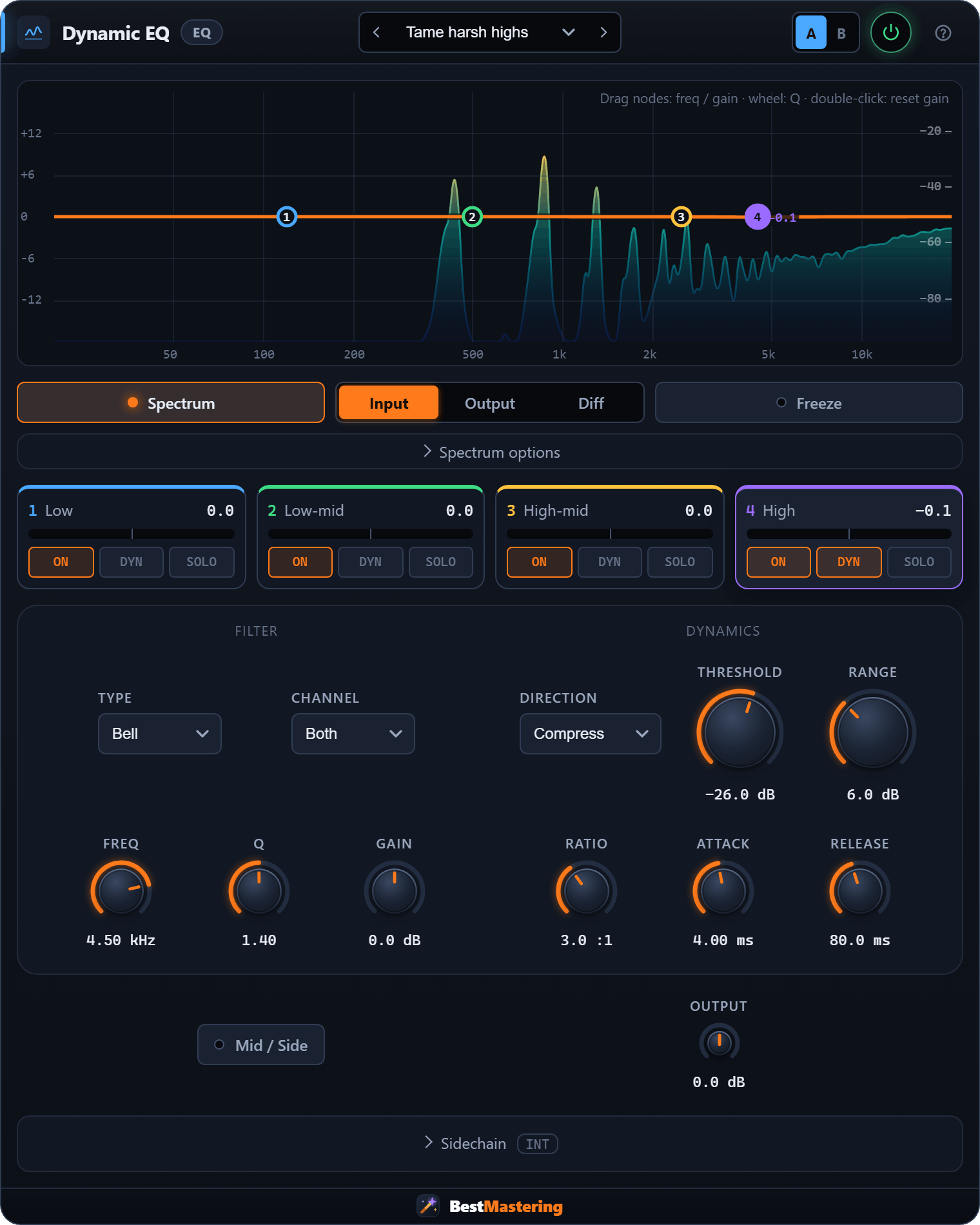Solo the High band
Image resolution: width=980 pixels, height=1225 pixels.
coord(919,562)
